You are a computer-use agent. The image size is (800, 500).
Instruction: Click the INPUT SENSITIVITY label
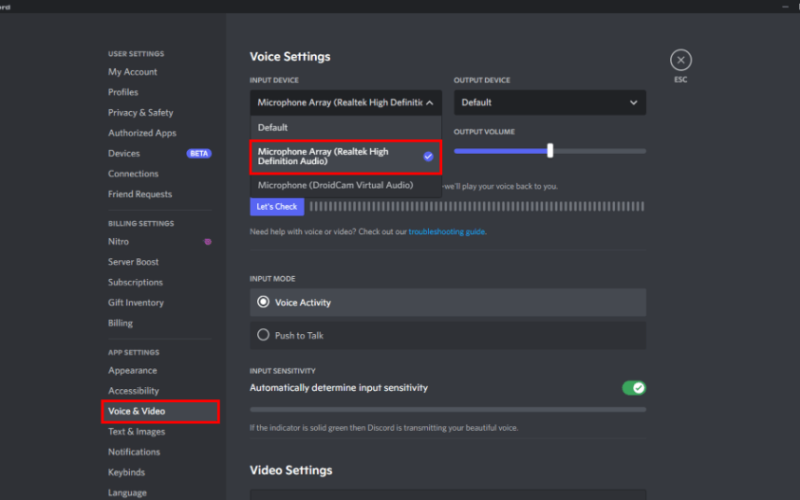tap(283, 371)
